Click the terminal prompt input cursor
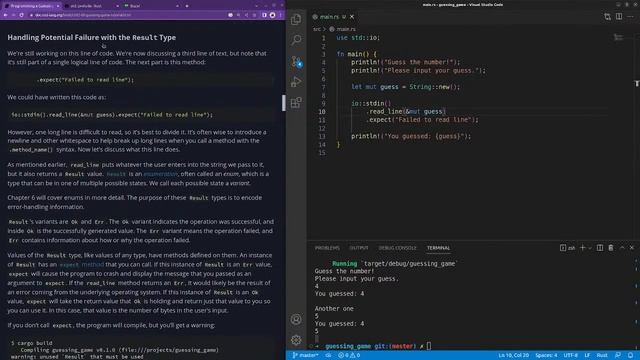 (x=429, y=346)
